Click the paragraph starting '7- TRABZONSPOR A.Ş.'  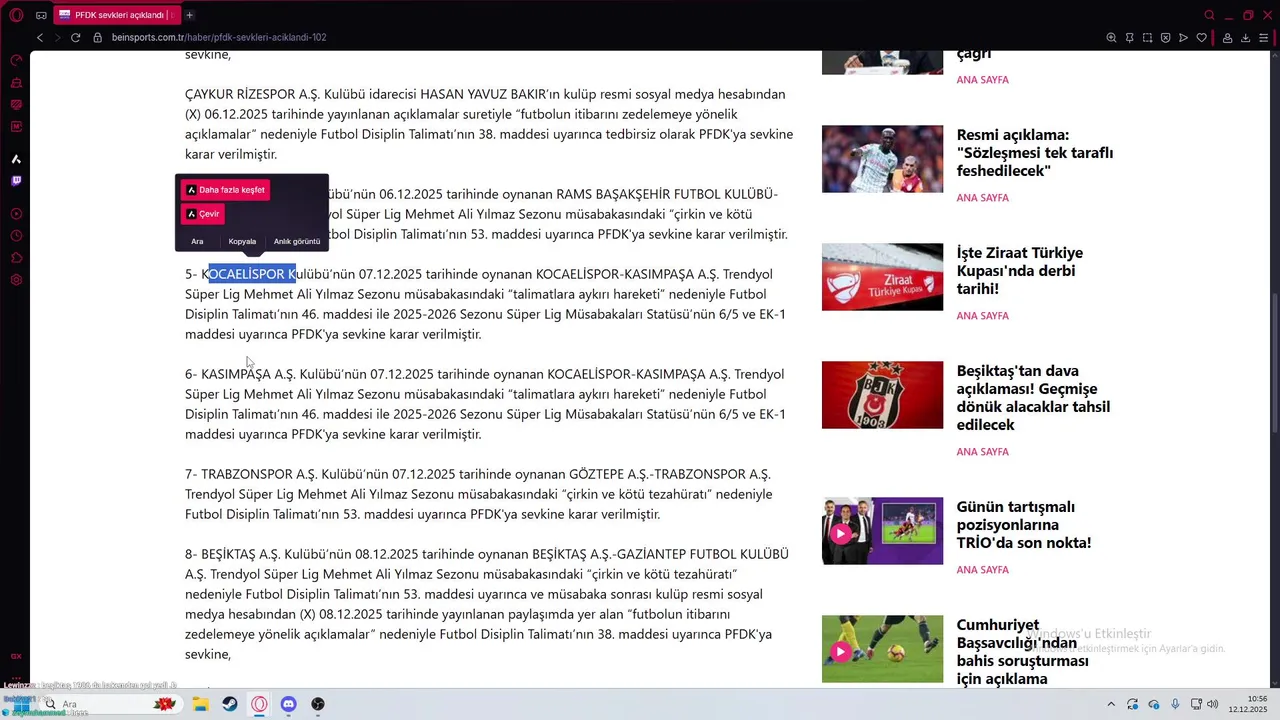(x=479, y=494)
